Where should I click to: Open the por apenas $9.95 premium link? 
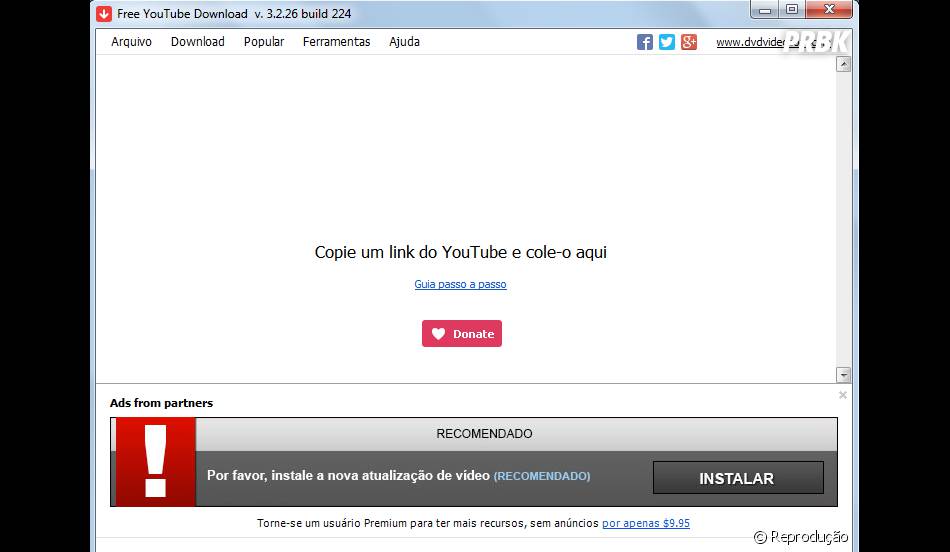point(646,523)
